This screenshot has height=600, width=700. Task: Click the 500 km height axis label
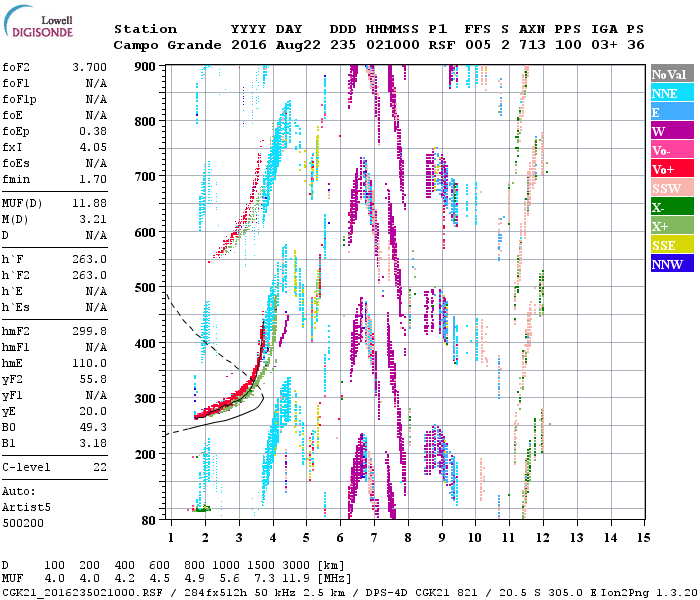145,288
